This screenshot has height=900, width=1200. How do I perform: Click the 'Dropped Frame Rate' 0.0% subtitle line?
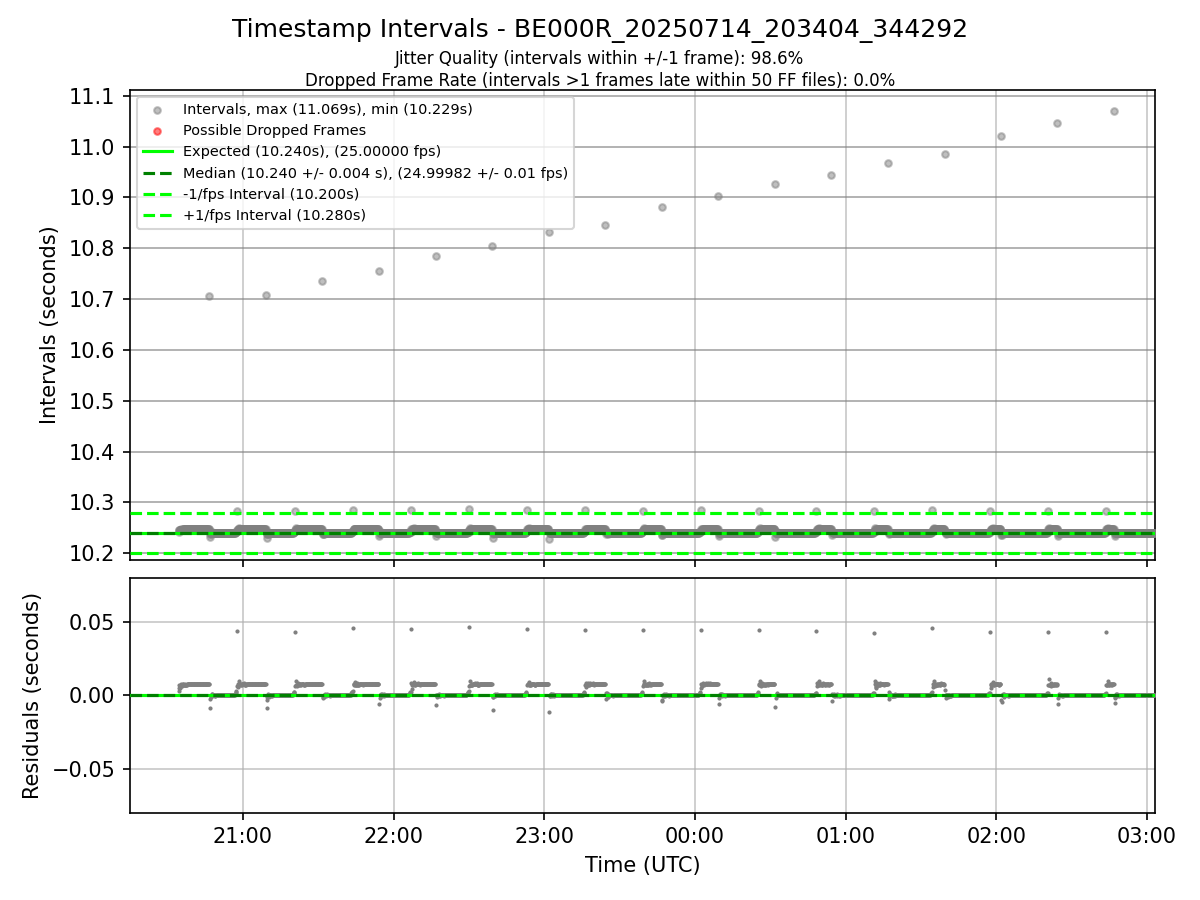click(x=600, y=79)
